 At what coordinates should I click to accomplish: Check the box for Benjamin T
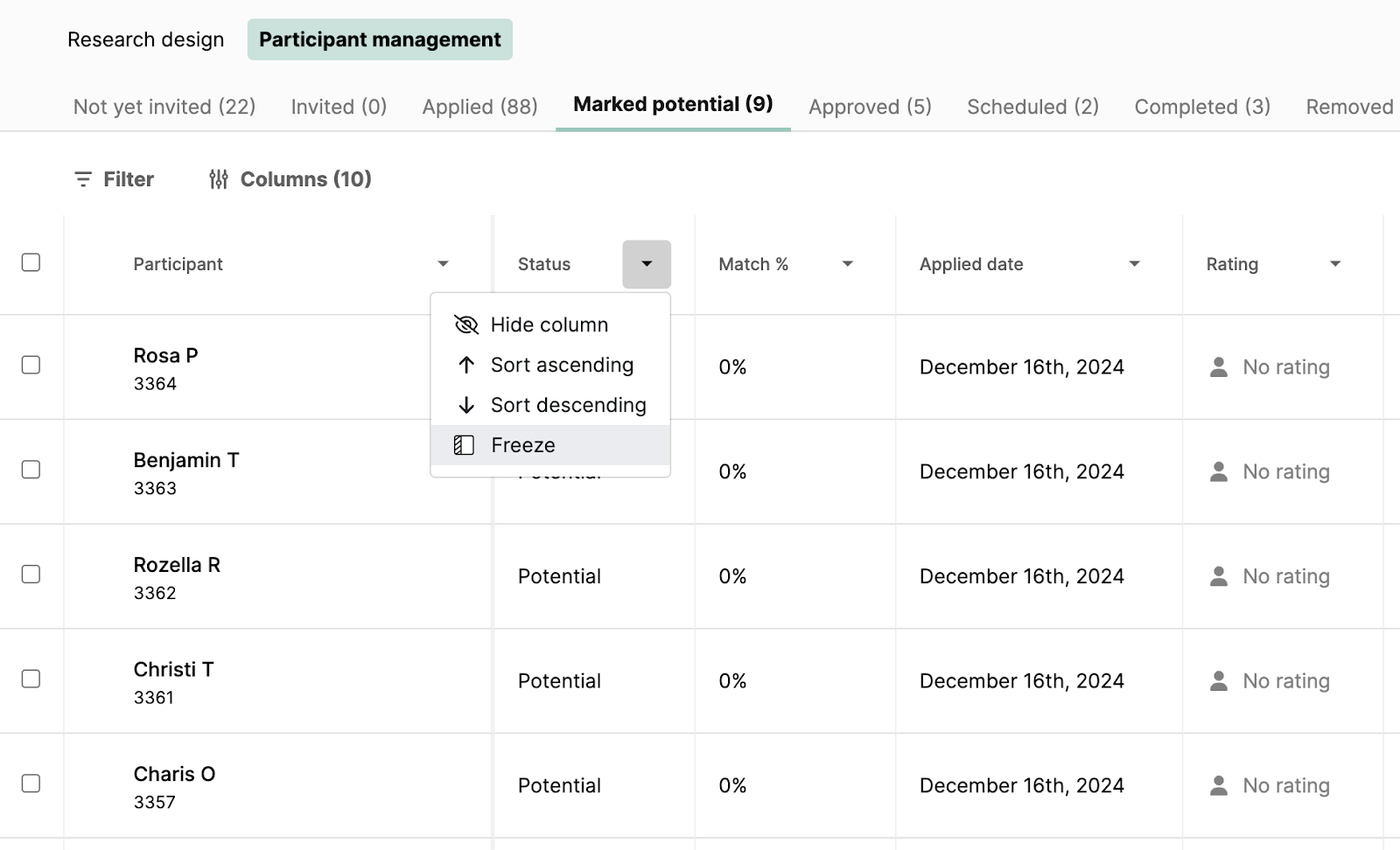[x=31, y=470]
